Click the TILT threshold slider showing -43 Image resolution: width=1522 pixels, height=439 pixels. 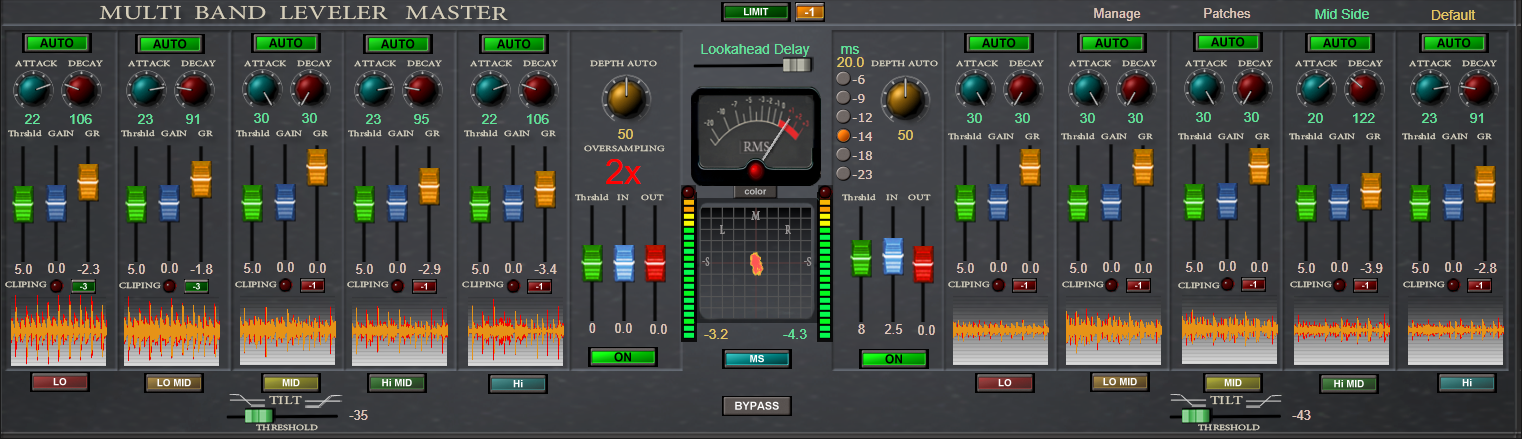(x=1193, y=415)
